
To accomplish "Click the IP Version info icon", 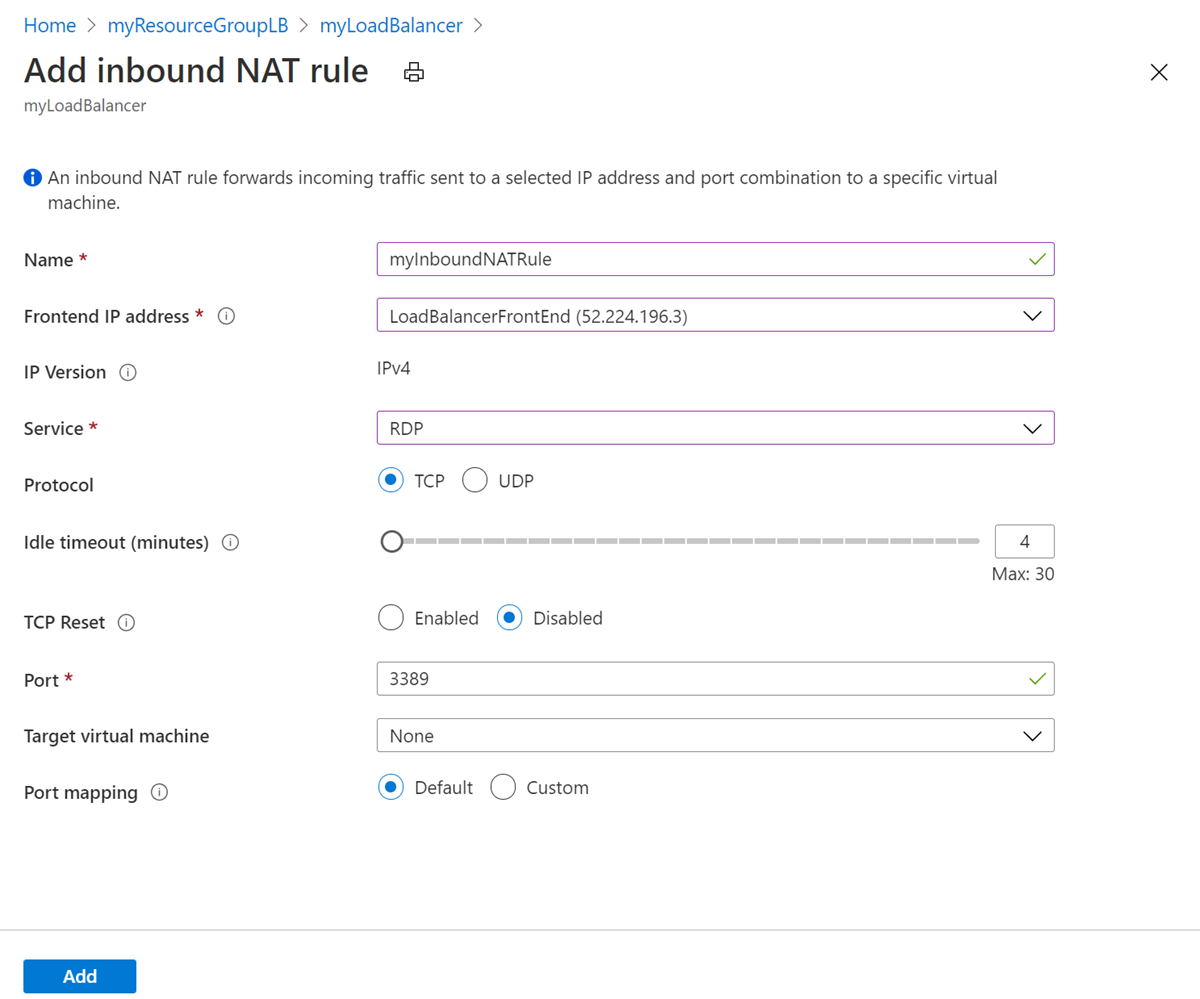I will click(129, 371).
